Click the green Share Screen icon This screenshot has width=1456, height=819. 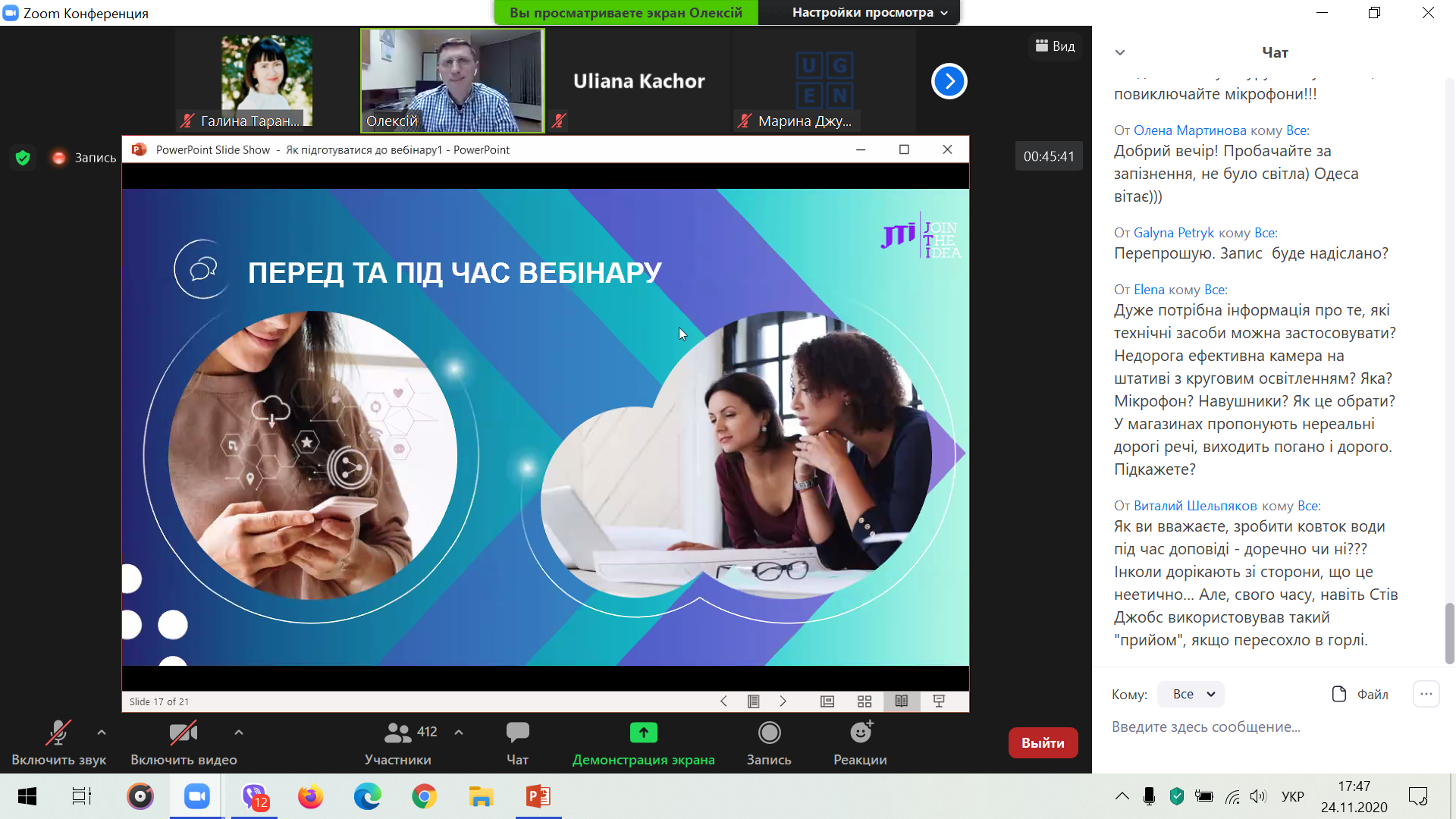click(x=643, y=733)
